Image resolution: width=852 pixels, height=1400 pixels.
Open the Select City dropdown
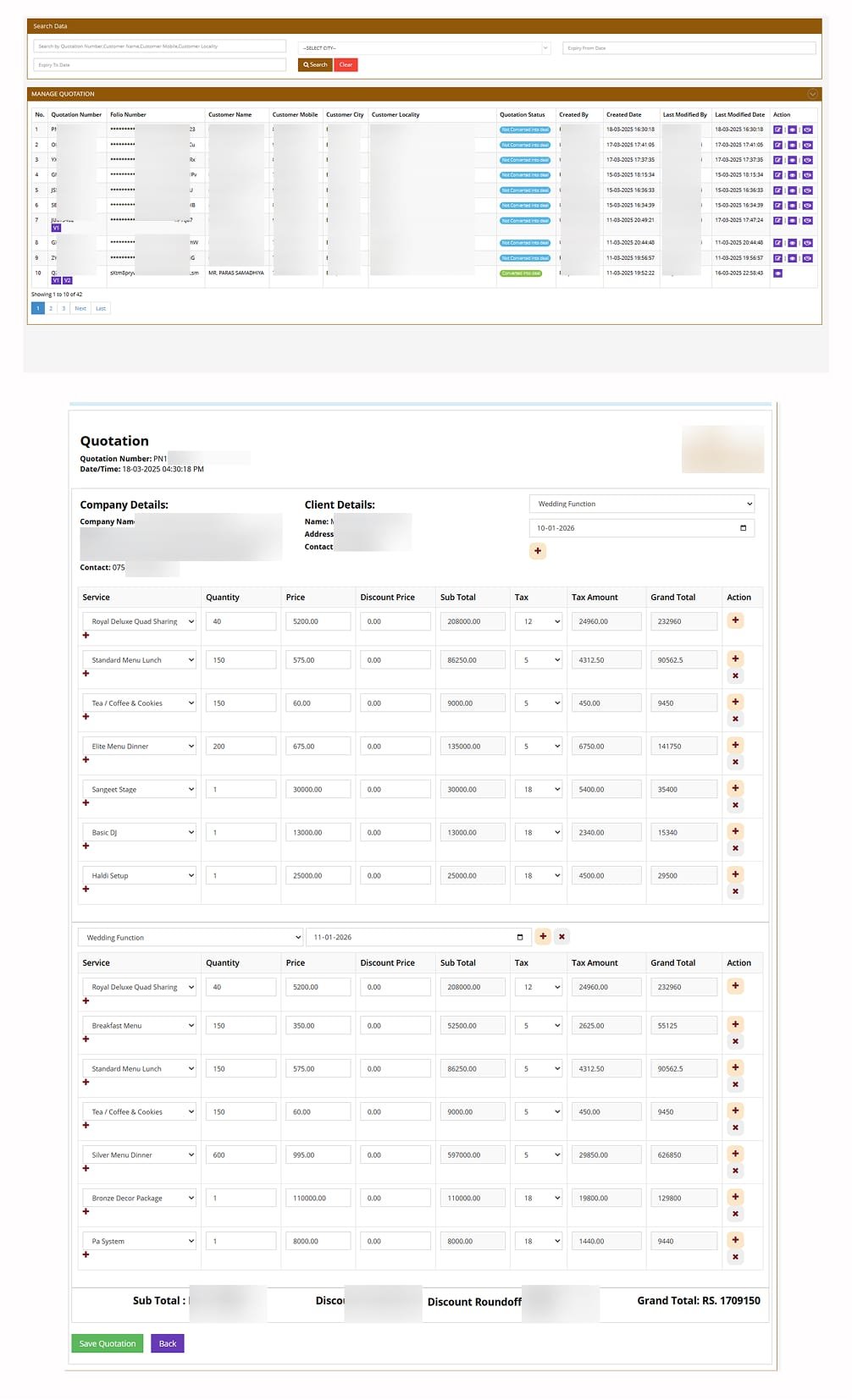point(424,48)
